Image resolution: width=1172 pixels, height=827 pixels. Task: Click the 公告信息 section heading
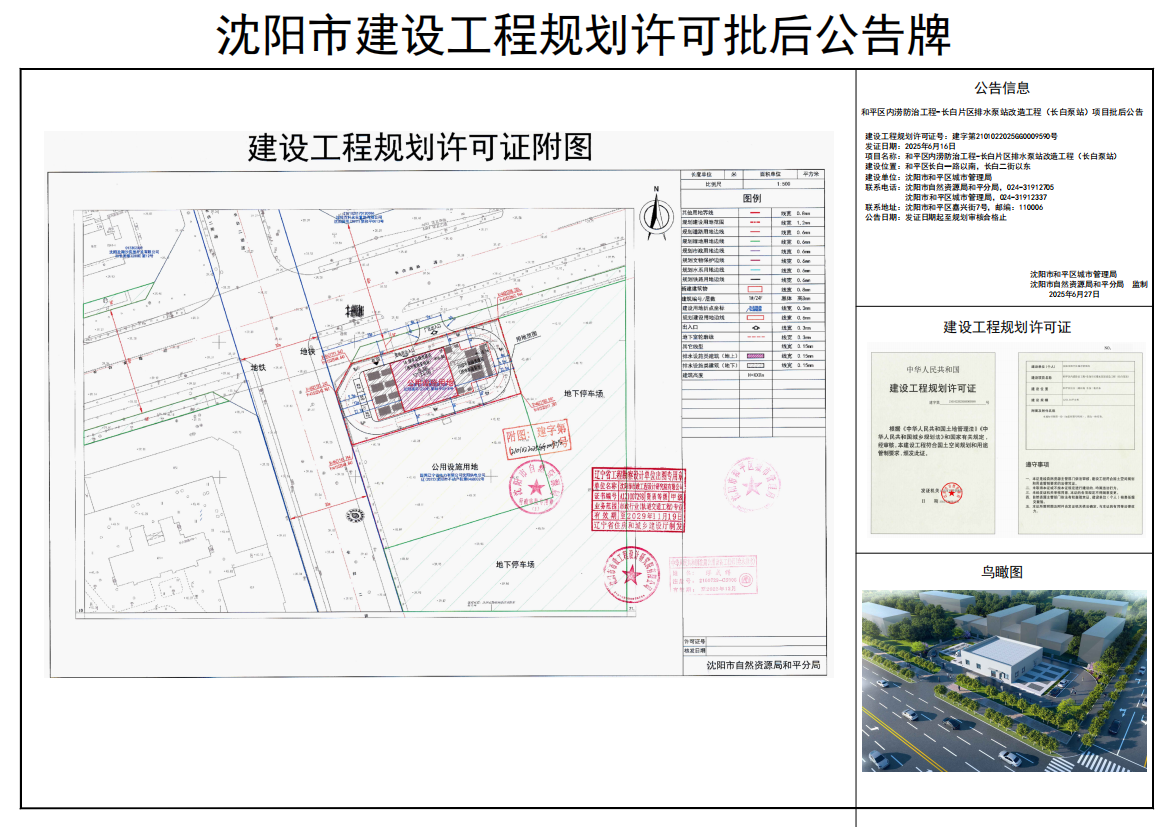pyautogui.click(x=1003, y=88)
